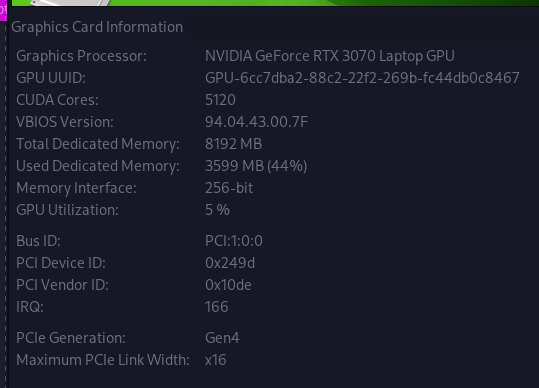This screenshot has width=539, height=388.
Task: Select the Total Dedicated Memory 8192 MB value
Action: tap(233, 144)
